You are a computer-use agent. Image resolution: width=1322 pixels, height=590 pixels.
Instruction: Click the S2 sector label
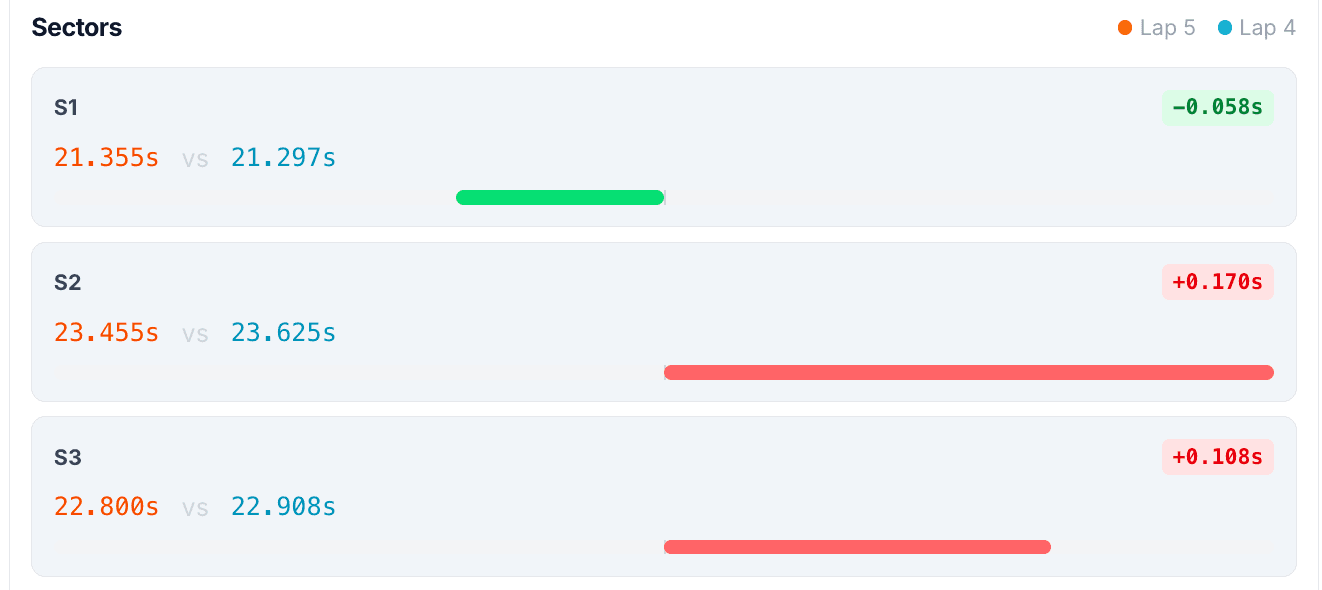pos(68,283)
